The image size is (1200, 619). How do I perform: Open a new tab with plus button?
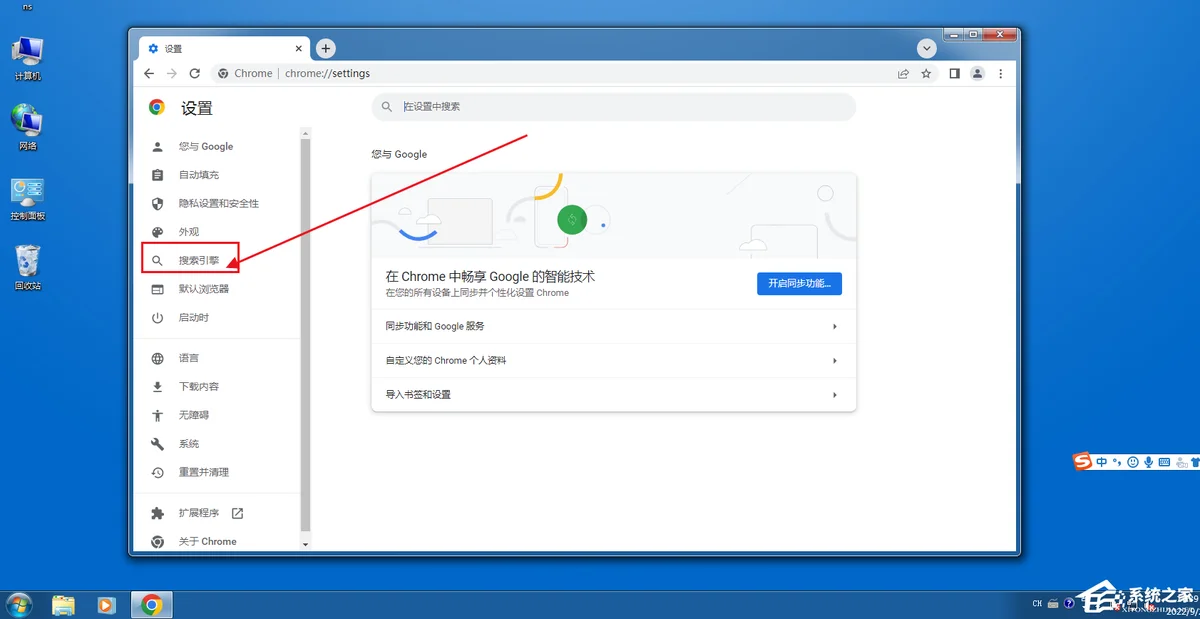(x=326, y=48)
